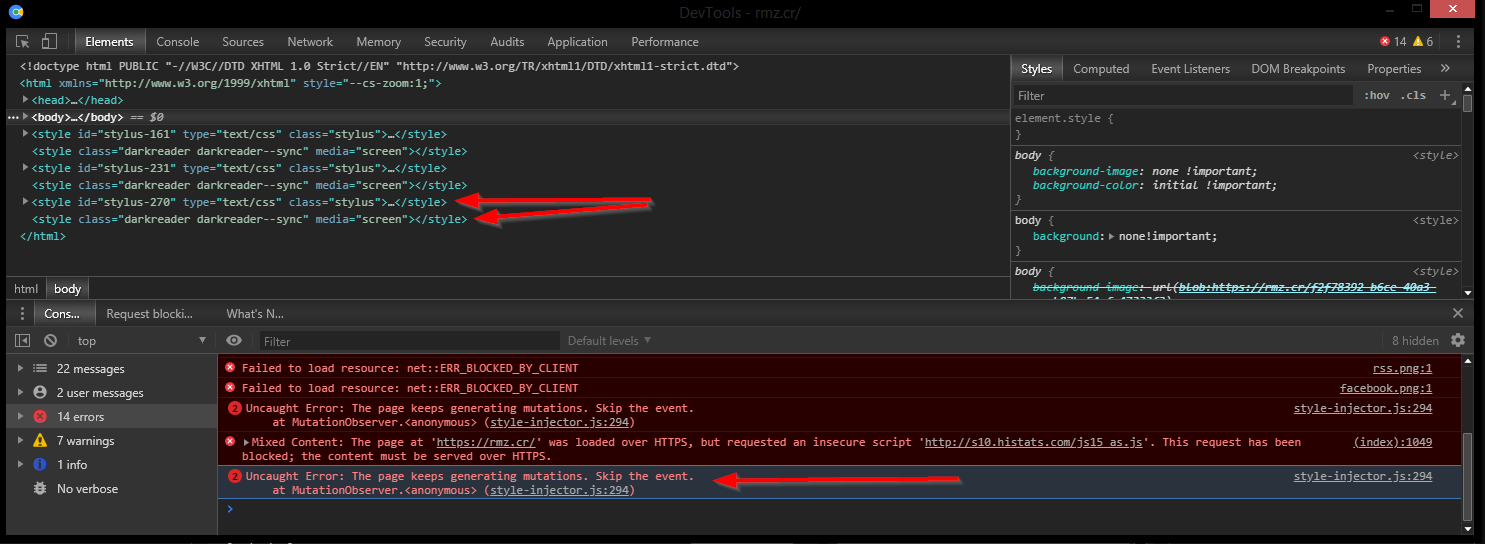Activate the inspect element picker icon
Image resolution: width=1485 pixels, height=544 pixels.
pos(23,41)
